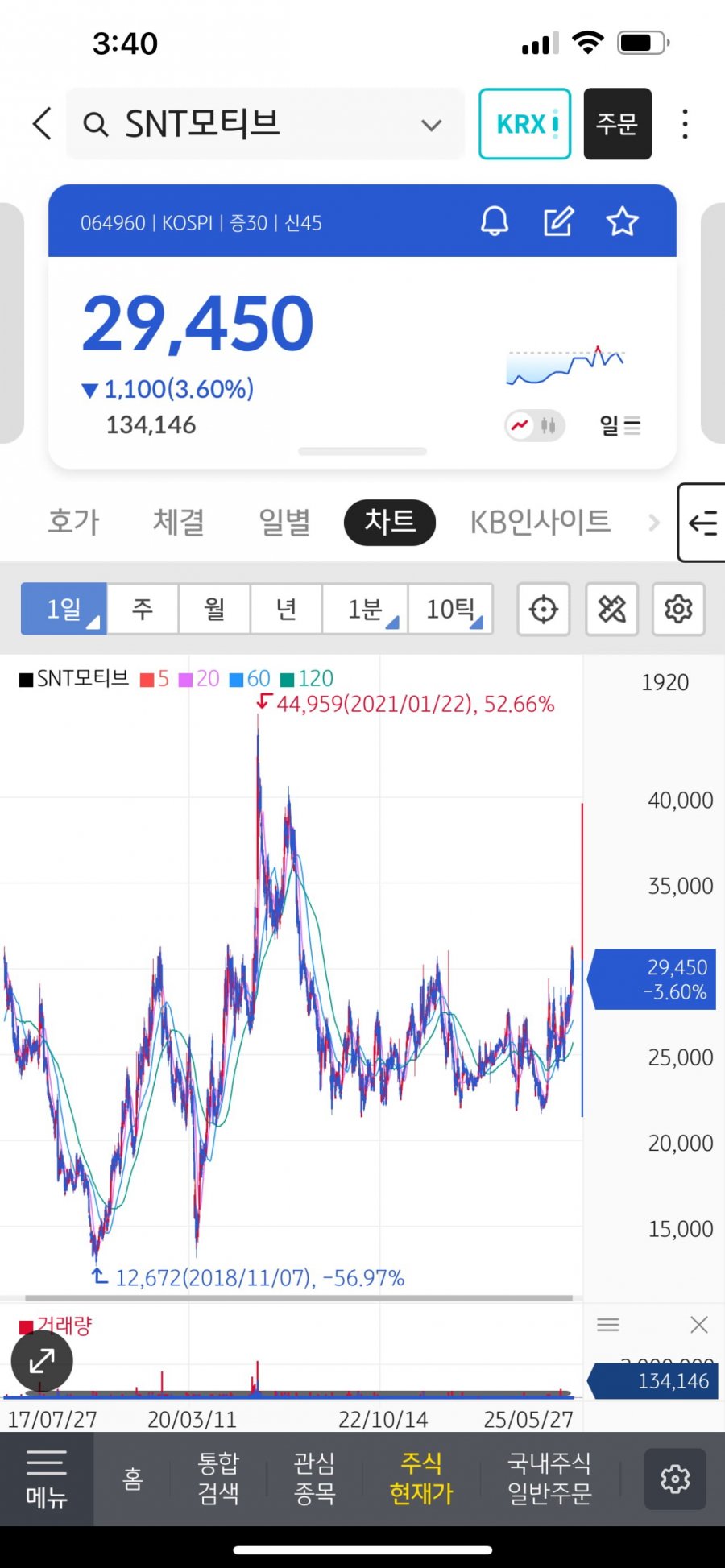Open 통합검색 in bottom bar
This screenshot has height=1568, width=725.
218,1479
